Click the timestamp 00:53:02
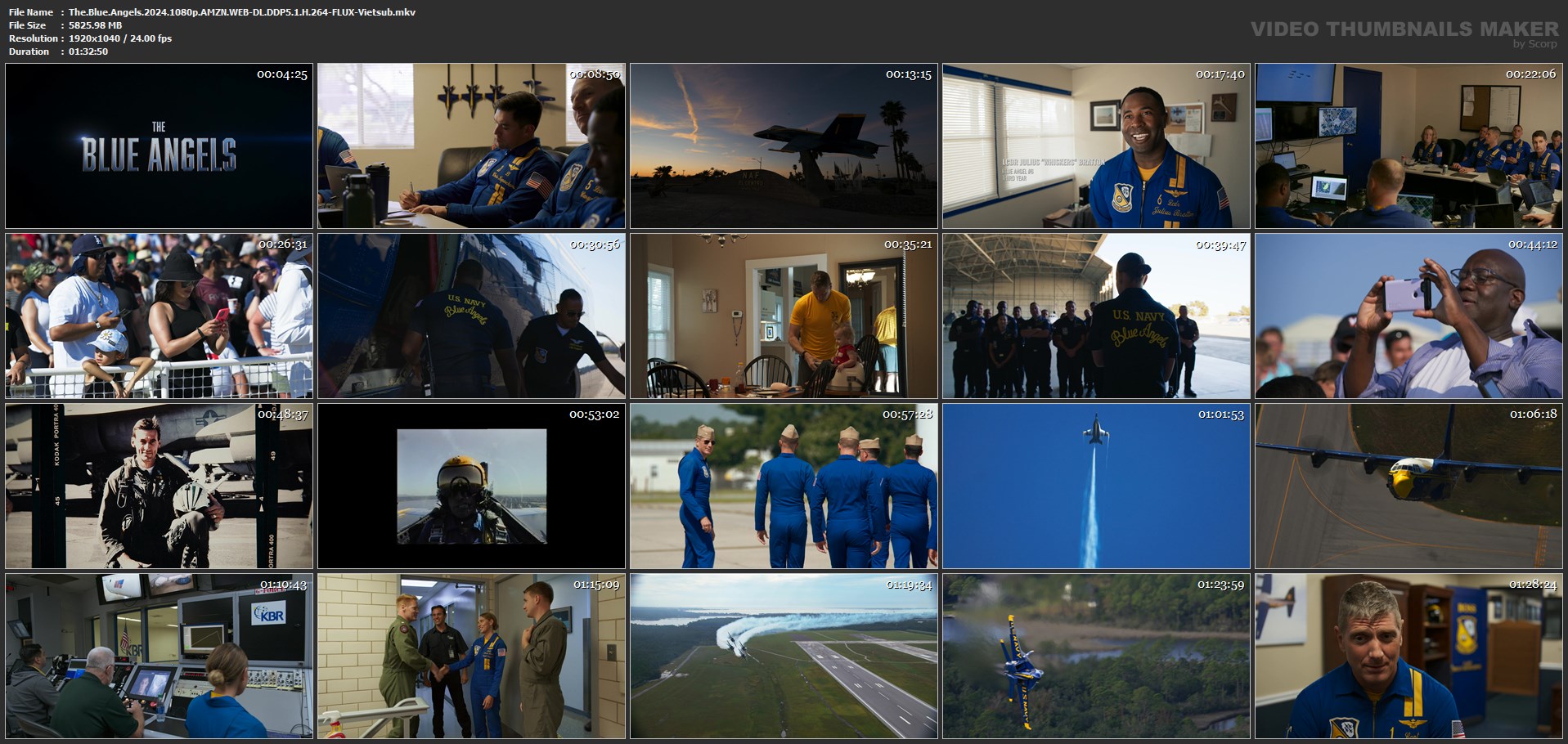This screenshot has width=1568, height=744. tap(595, 415)
